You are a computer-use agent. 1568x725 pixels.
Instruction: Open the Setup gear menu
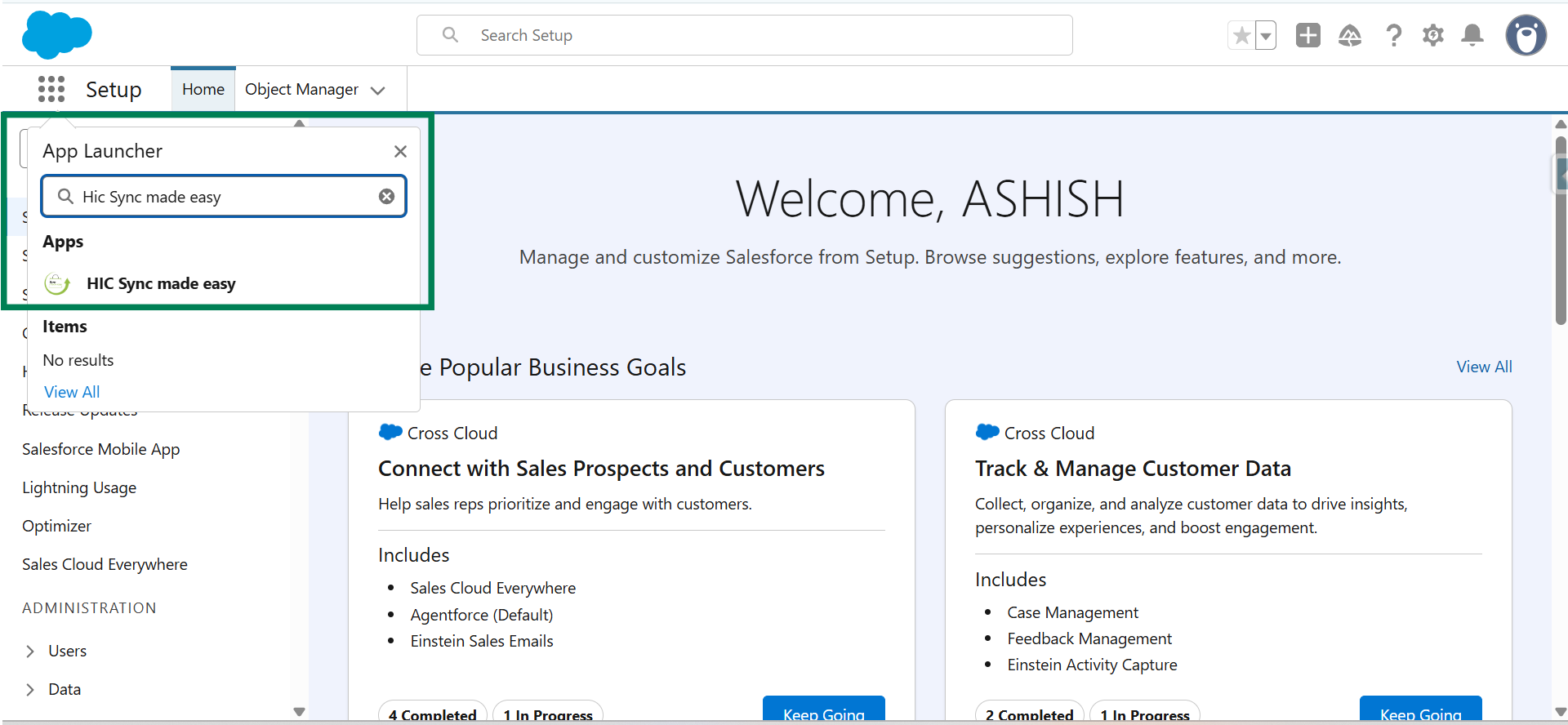(x=1432, y=35)
